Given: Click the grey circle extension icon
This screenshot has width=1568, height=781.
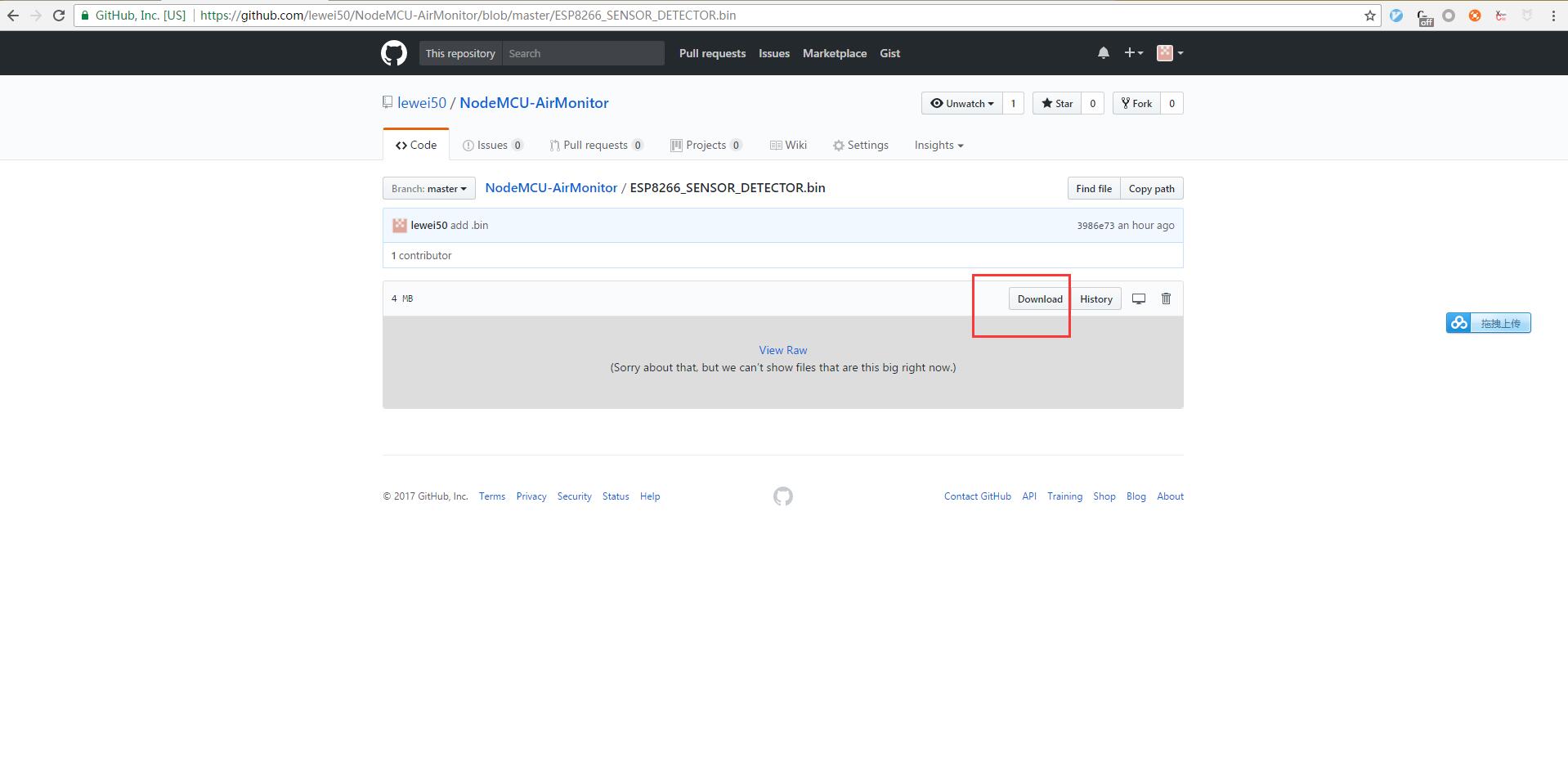Looking at the screenshot, I should tap(1449, 16).
